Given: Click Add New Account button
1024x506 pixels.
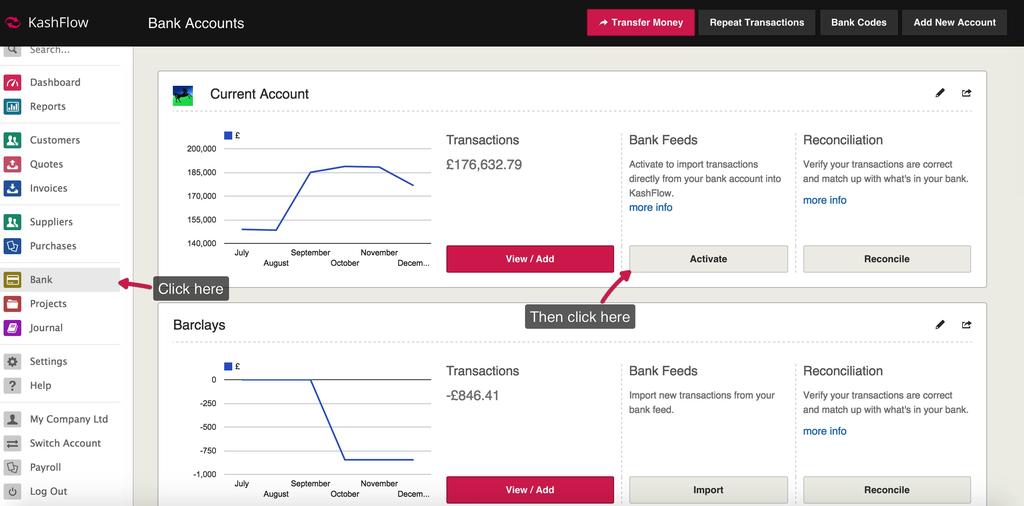Looking at the screenshot, I should click(x=954, y=22).
